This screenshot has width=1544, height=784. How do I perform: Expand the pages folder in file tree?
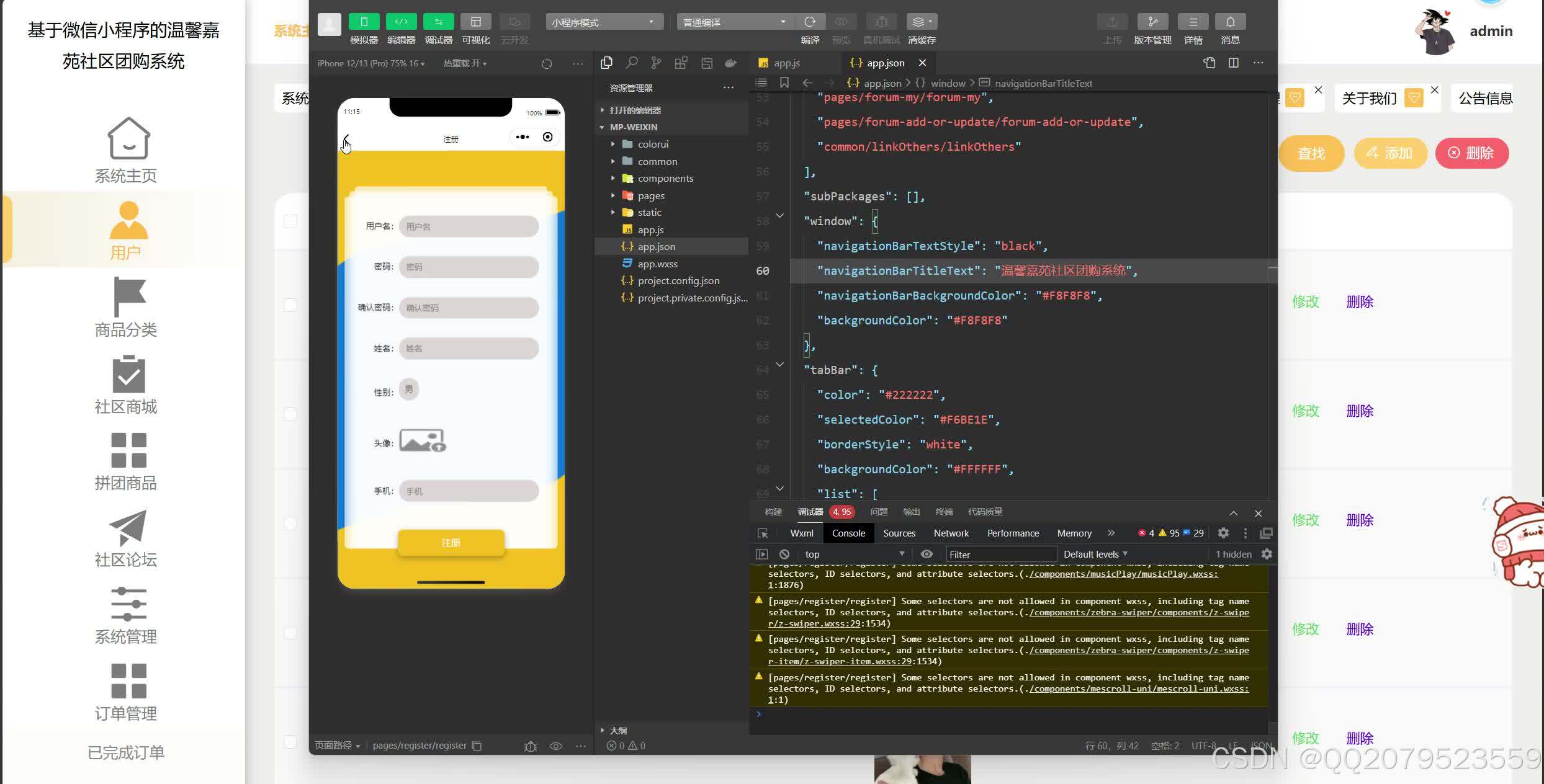point(650,195)
